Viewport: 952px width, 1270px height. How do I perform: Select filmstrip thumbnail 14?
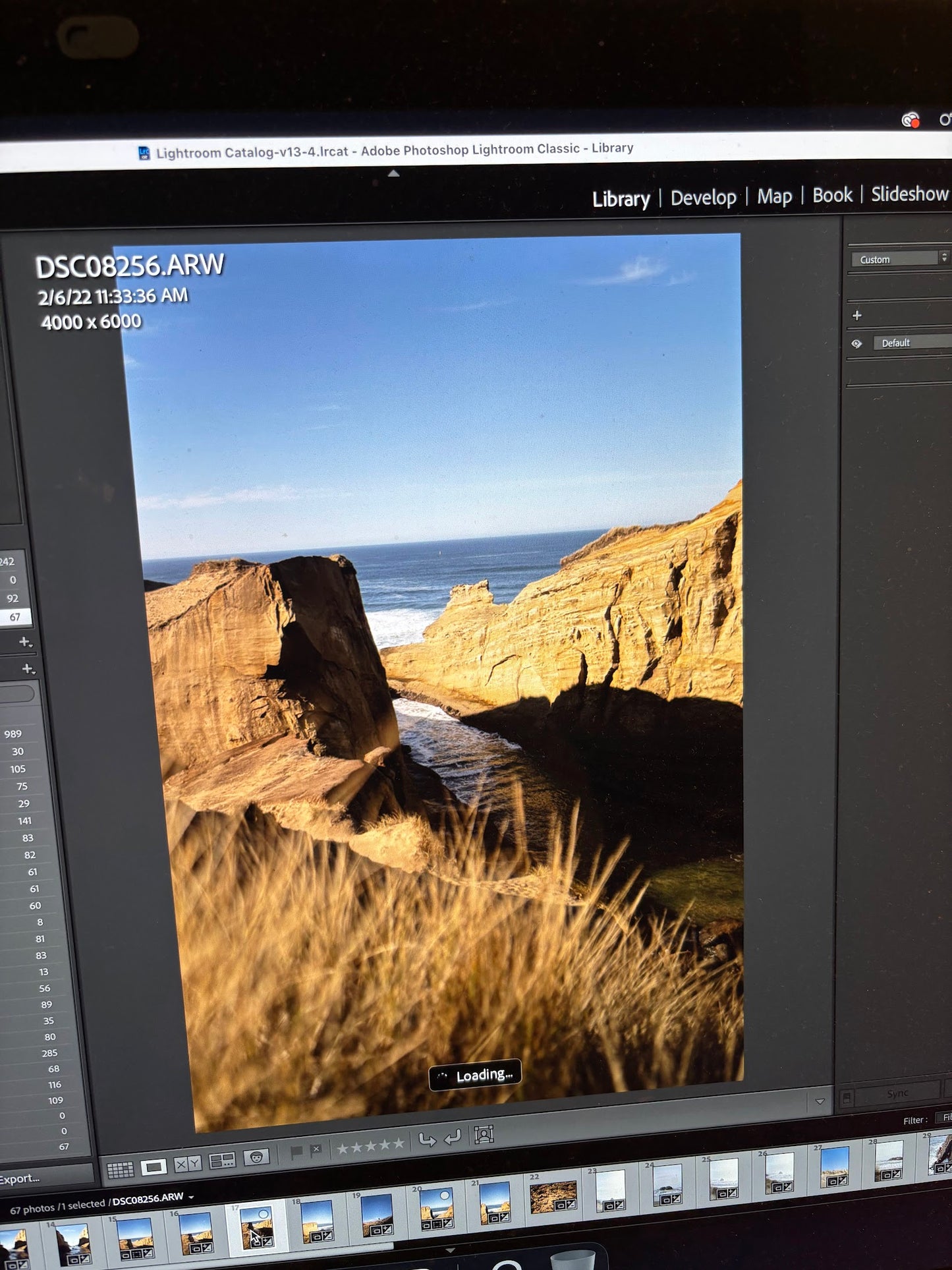tap(73, 1244)
